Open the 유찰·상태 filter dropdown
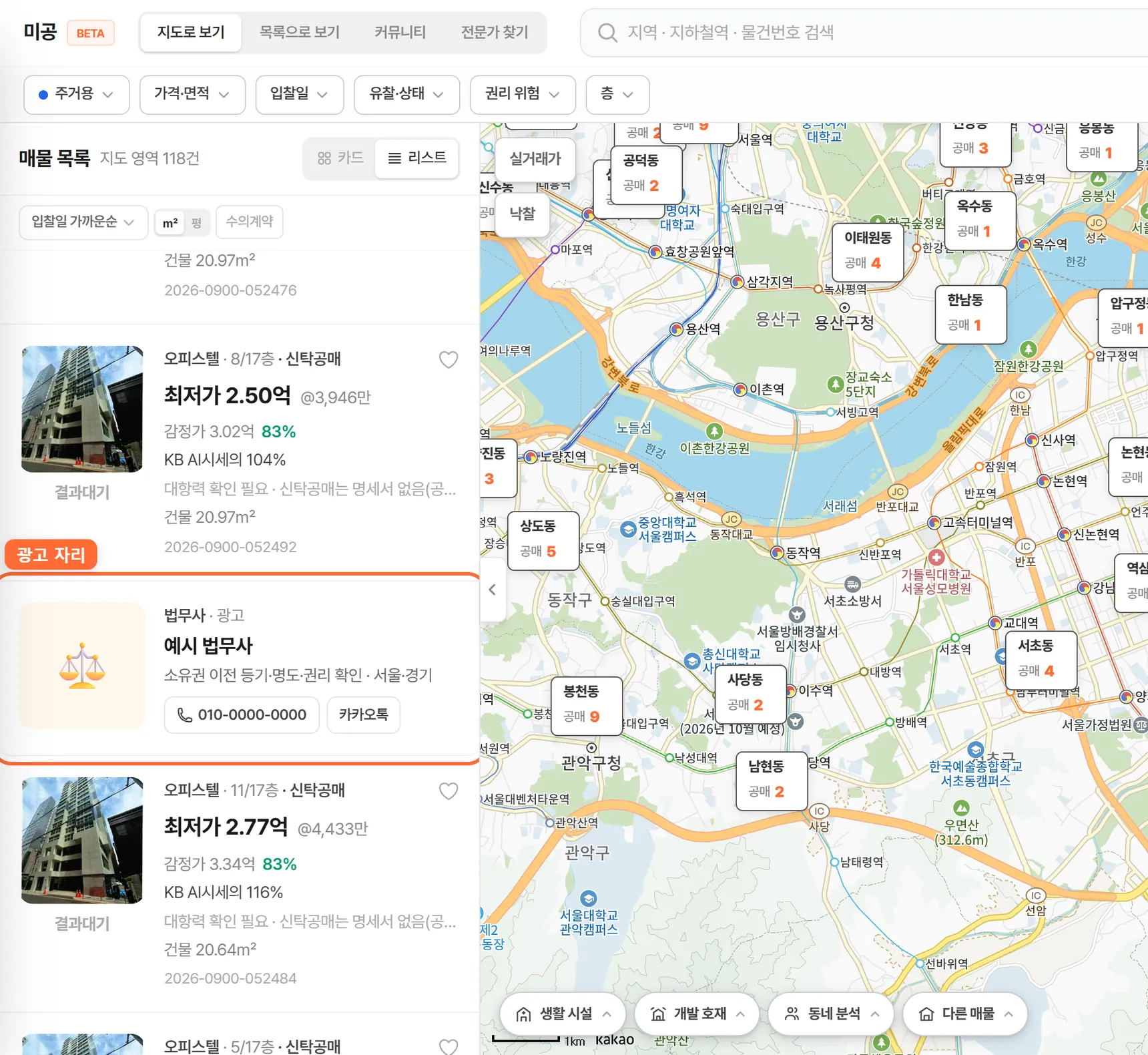The width and height of the screenshot is (1148, 1055). point(406,94)
